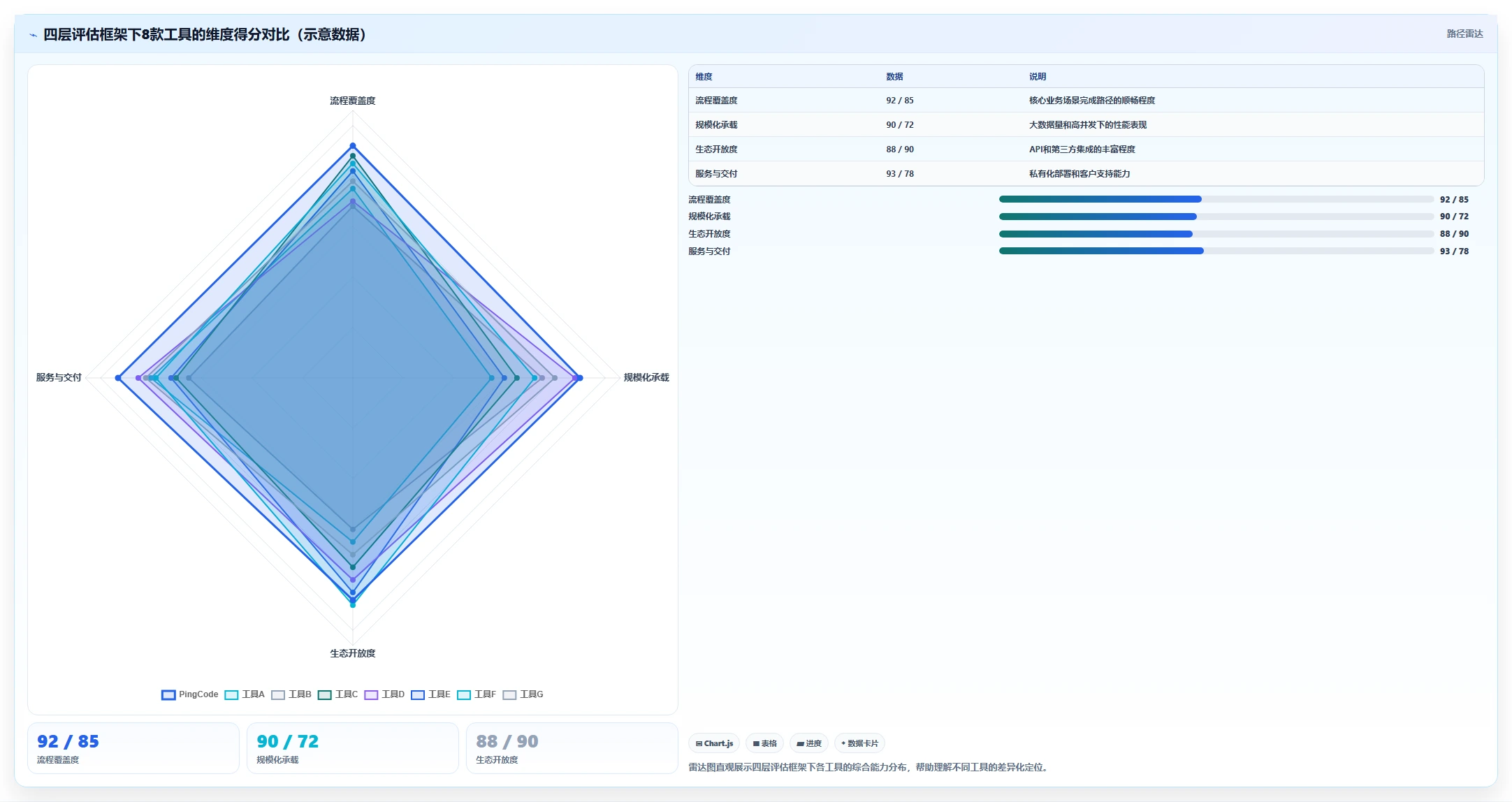Click the 数据 column header
Screen dimensions: 1512x802
(894, 77)
